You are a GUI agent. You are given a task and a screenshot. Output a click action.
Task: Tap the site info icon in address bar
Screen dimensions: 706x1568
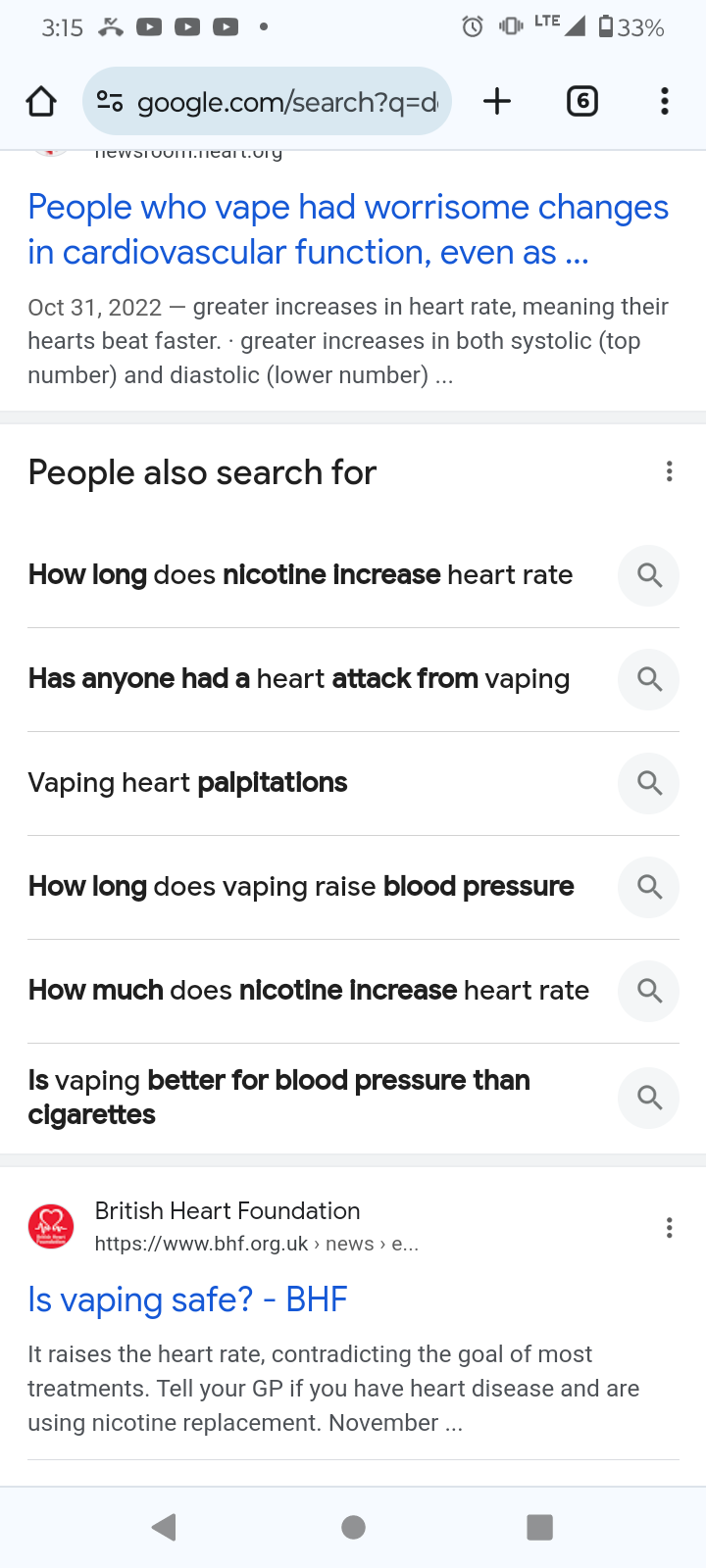point(110,101)
